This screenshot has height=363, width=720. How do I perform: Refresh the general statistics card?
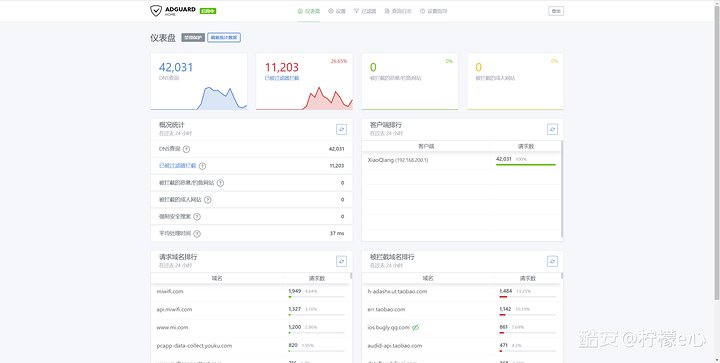(341, 129)
